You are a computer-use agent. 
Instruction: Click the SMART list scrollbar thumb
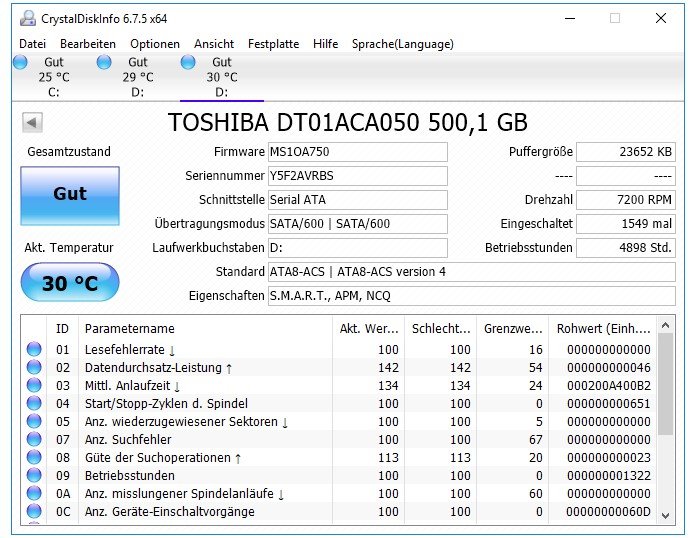click(x=665, y=384)
